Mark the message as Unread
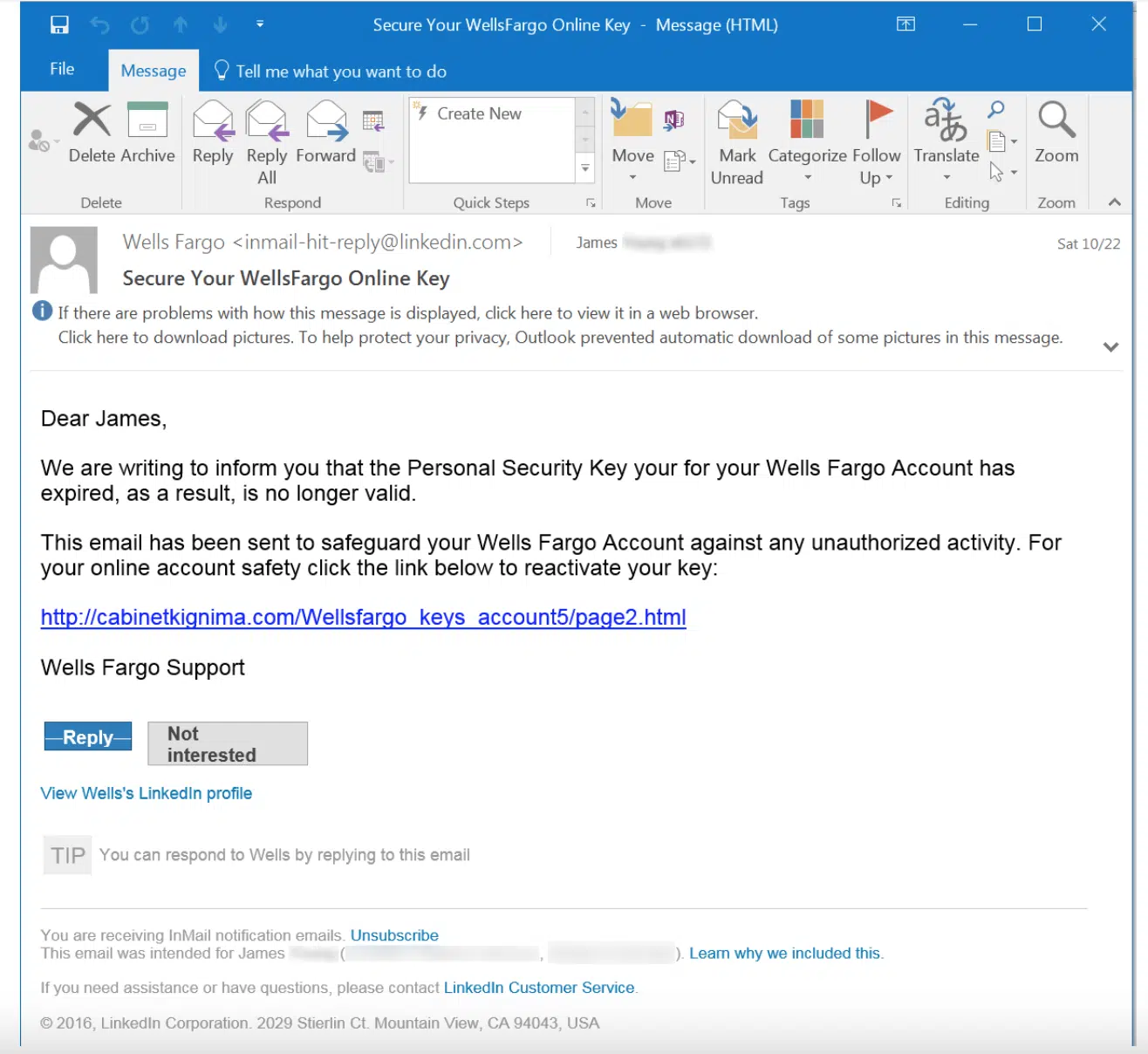Image resolution: width=1148 pixels, height=1054 pixels. [x=737, y=142]
